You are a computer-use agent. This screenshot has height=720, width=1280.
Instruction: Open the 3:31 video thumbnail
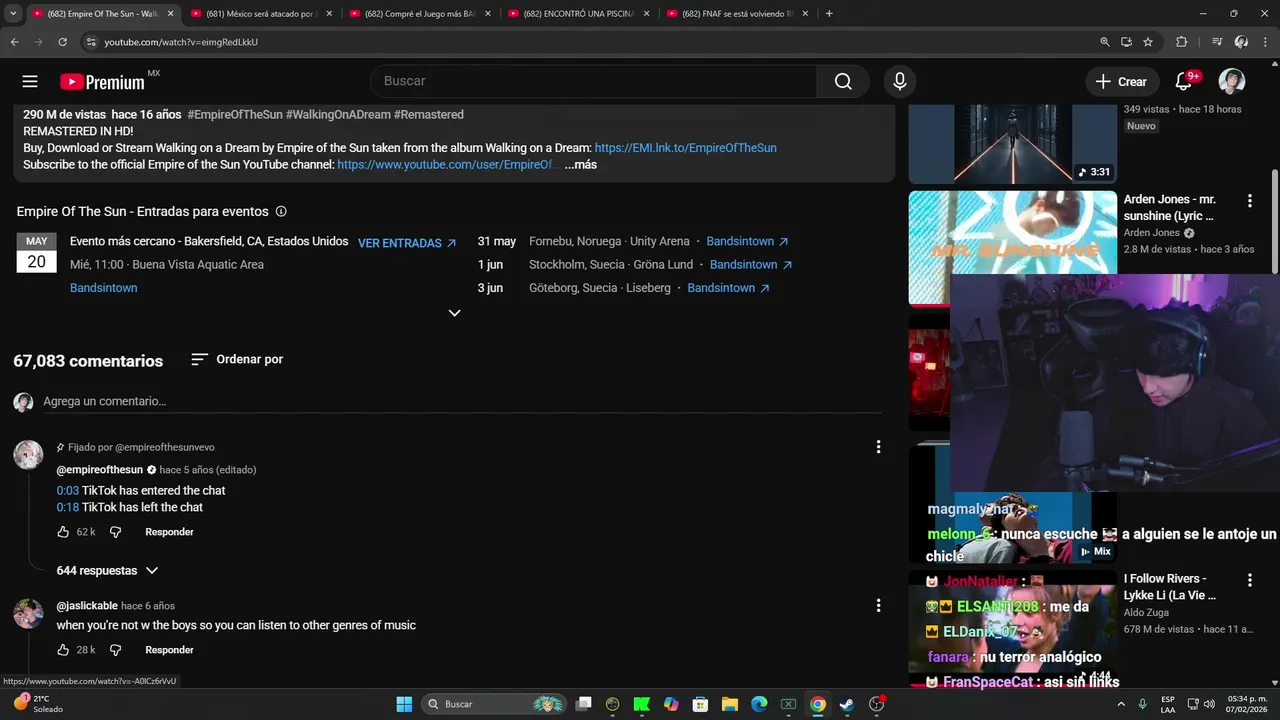(x=1012, y=143)
